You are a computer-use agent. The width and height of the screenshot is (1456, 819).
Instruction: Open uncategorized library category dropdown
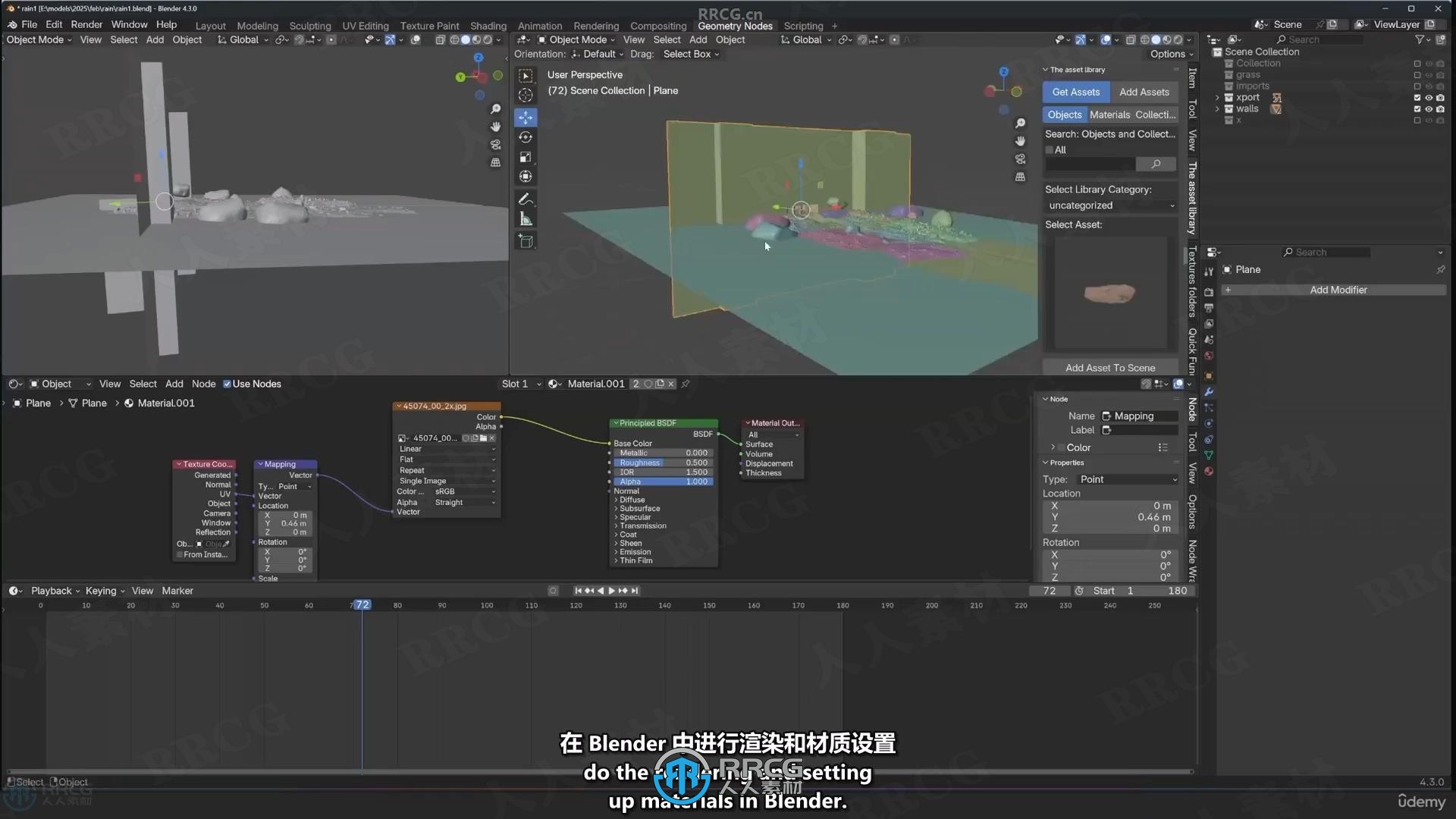[1111, 206]
